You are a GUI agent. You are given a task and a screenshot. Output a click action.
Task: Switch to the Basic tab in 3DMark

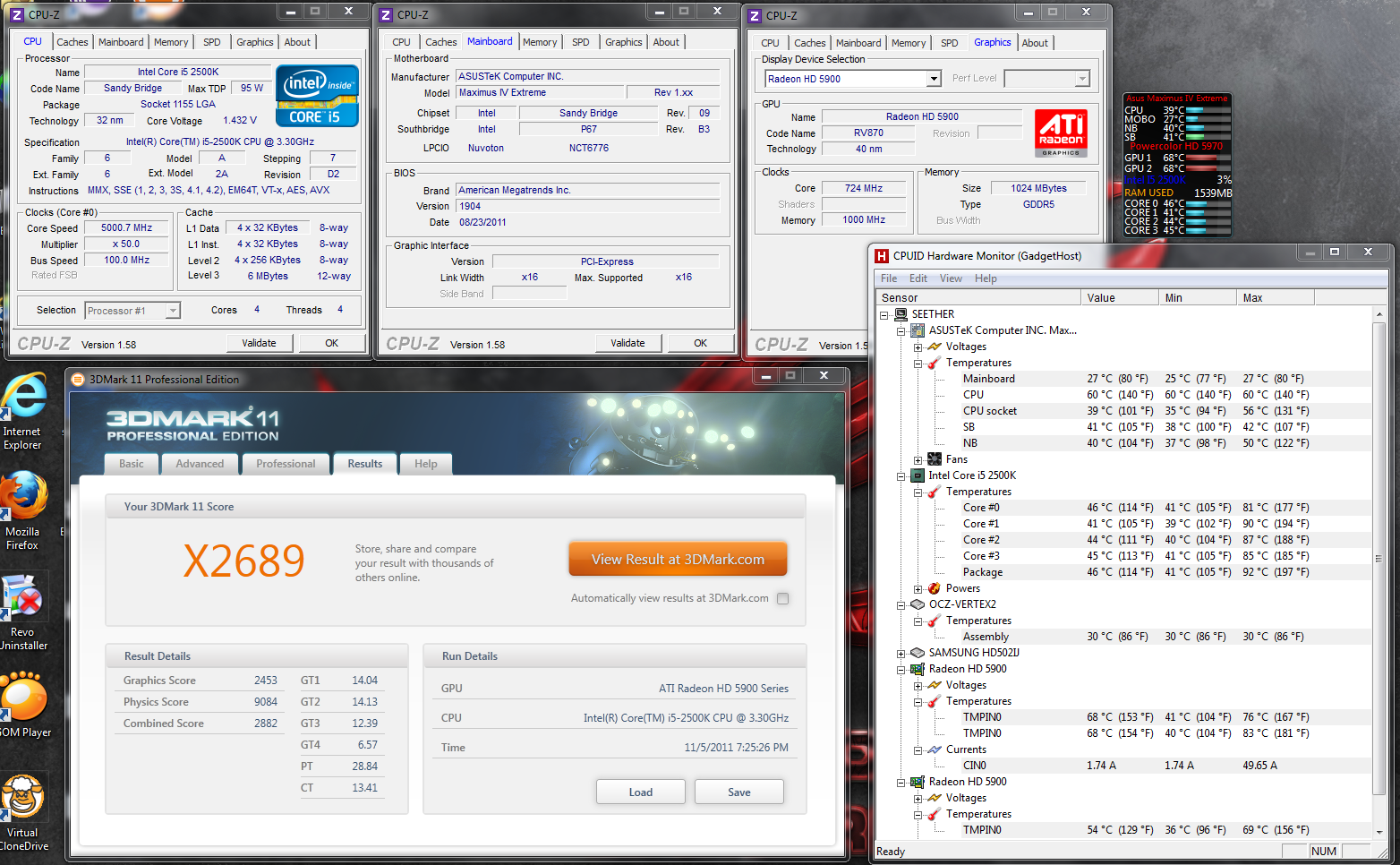pos(132,464)
